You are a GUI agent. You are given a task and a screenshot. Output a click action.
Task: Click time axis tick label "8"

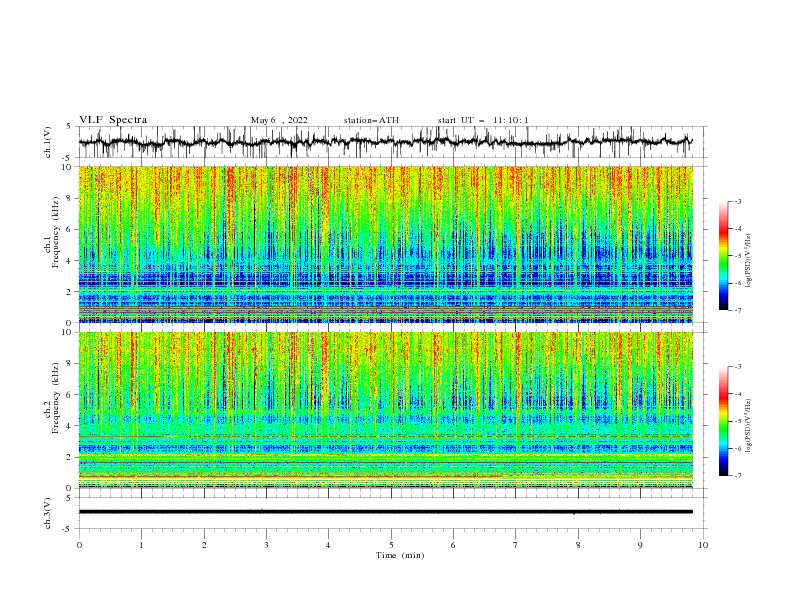click(x=578, y=545)
